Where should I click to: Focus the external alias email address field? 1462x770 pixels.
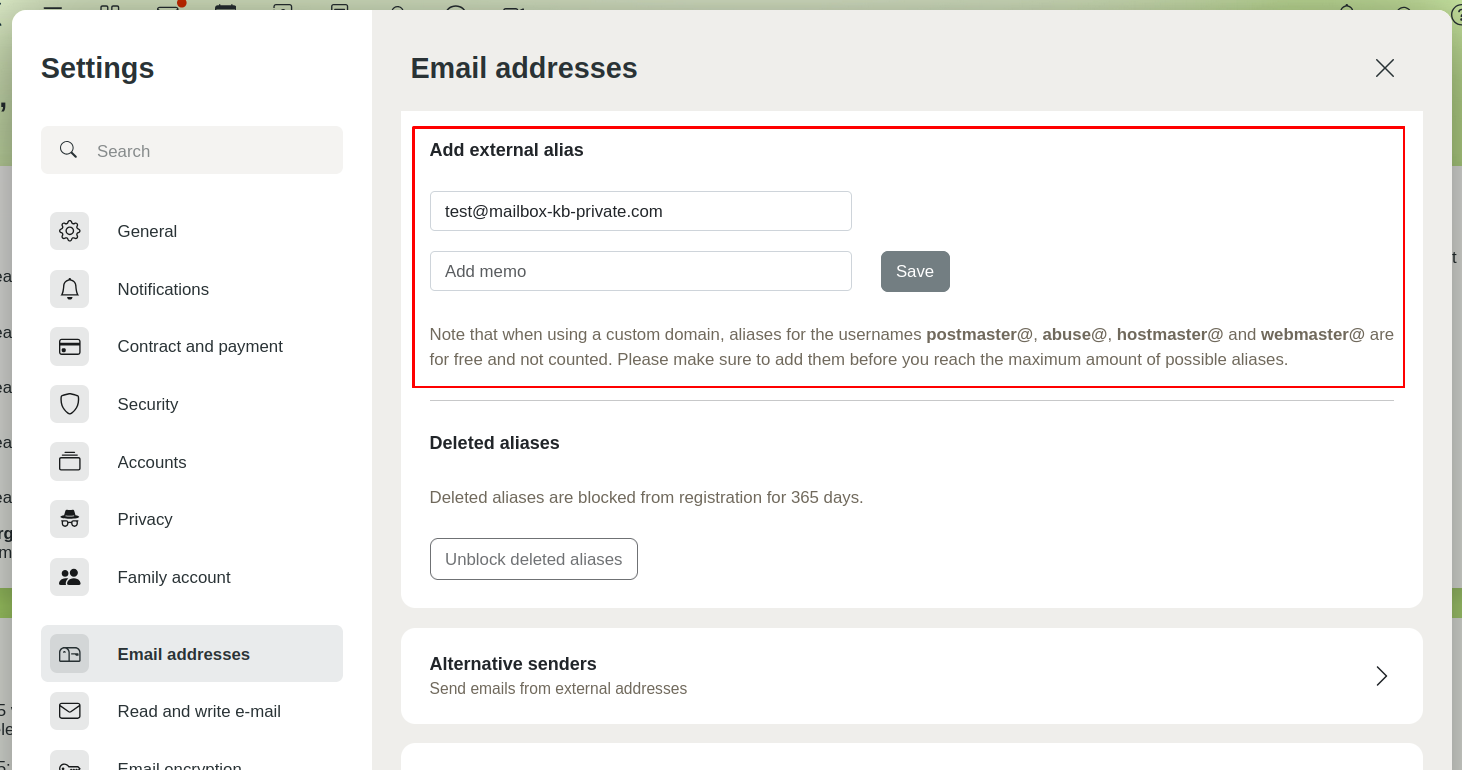click(640, 211)
